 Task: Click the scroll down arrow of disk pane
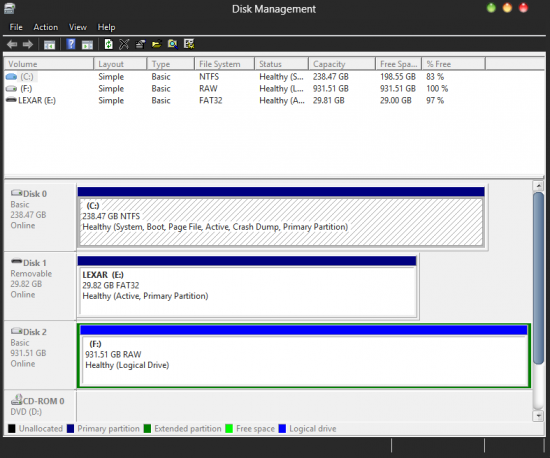point(538,416)
